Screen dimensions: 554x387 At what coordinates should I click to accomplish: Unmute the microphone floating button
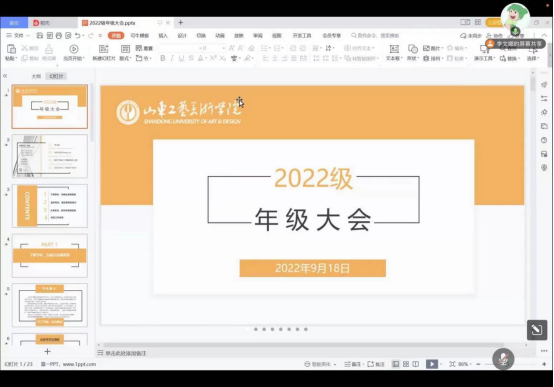(503, 359)
